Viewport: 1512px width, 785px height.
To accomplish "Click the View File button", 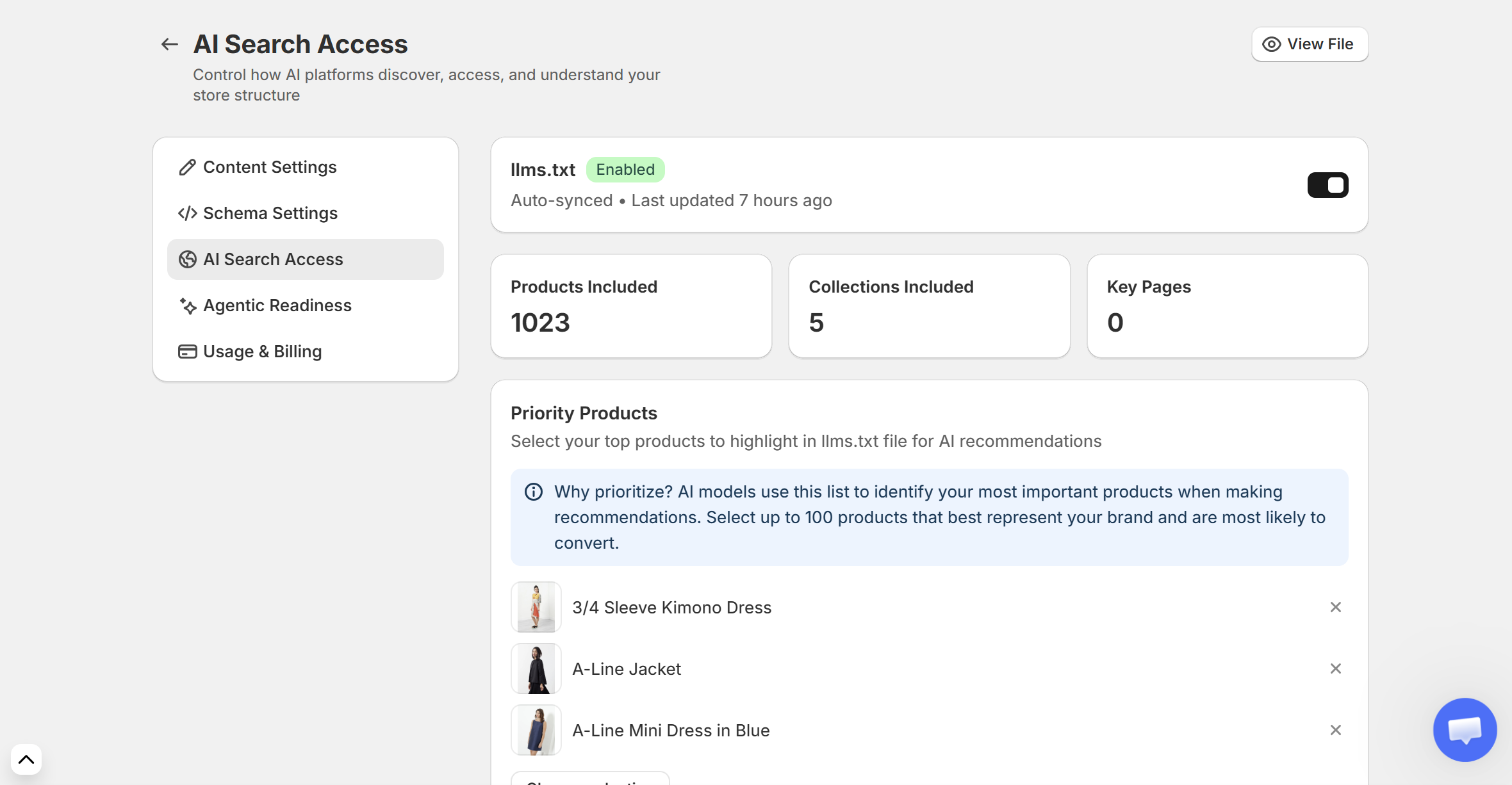I will point(1310,44).
